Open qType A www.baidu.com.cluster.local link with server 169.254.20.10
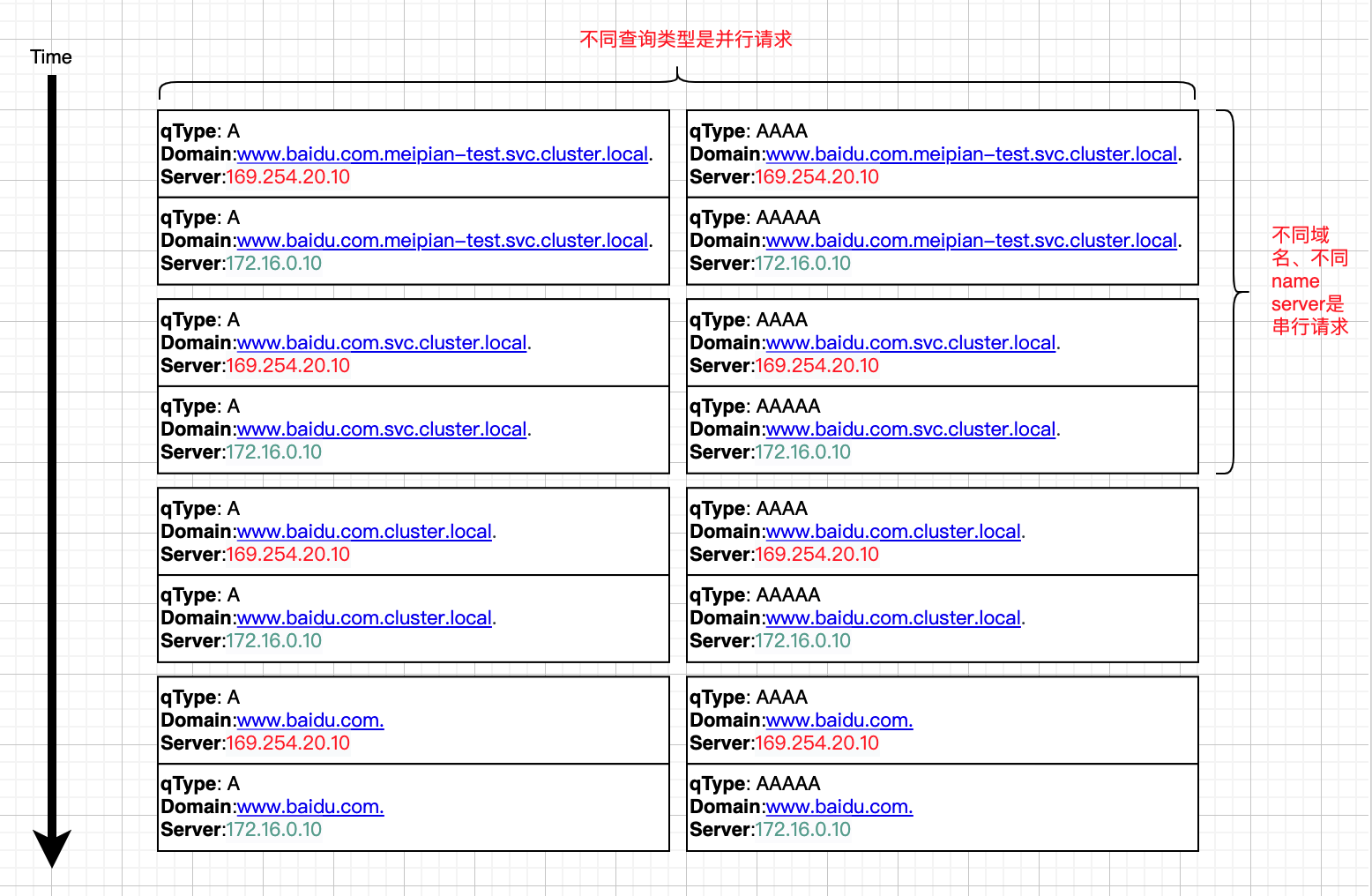This screenshot has height=896, width=1372. (x=363, y=532)
